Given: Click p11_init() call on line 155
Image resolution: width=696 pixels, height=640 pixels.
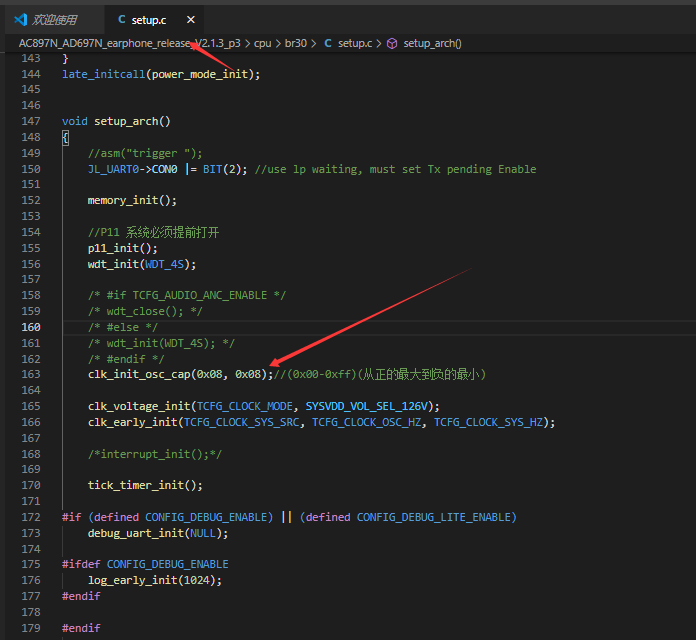Looking at the screenshot, I should coord(123,248).
